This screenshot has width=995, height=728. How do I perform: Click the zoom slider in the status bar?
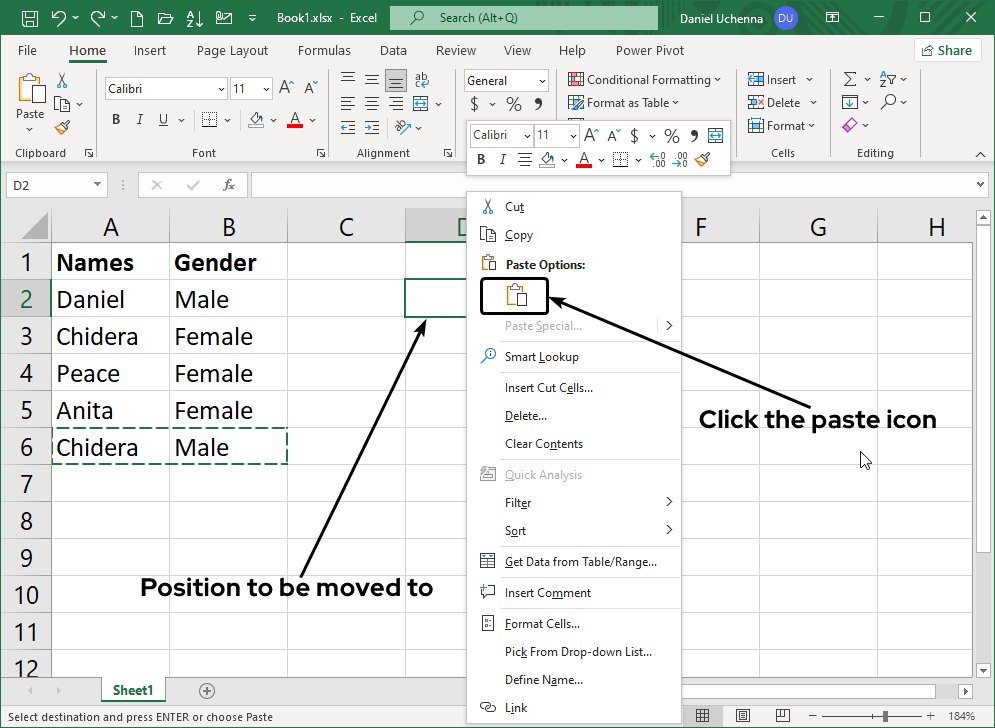pos(885,716)
